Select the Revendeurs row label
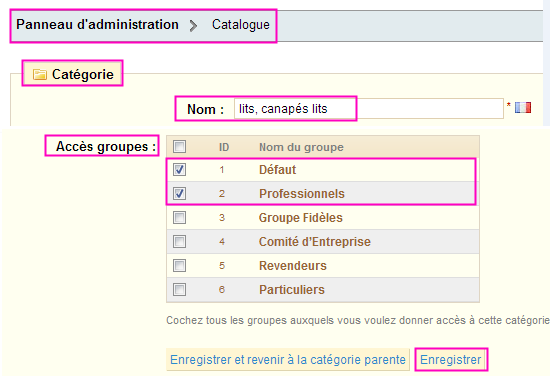 pyautogui.click(x=293, y=266)
